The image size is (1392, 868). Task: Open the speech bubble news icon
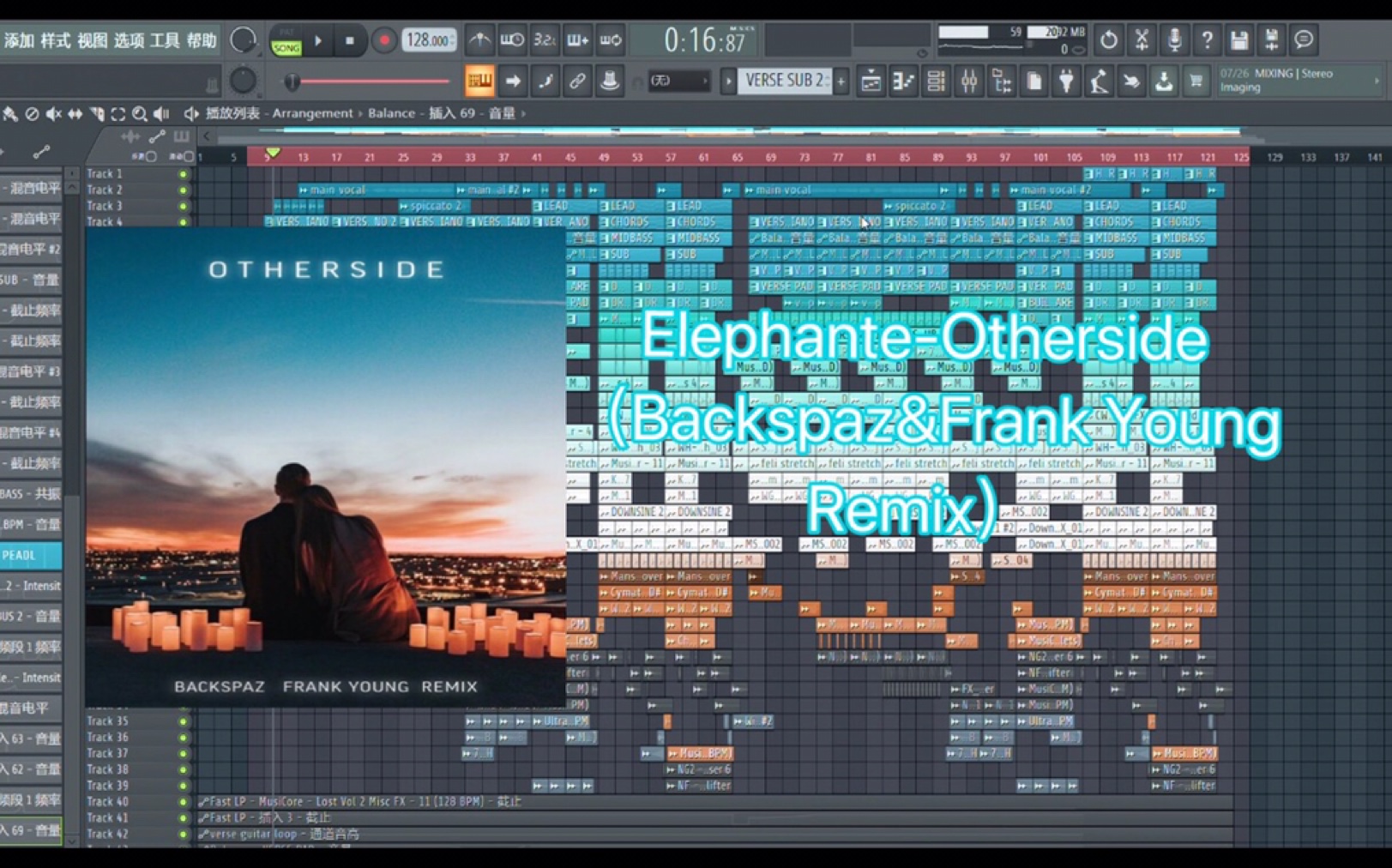click(1305, 40)
